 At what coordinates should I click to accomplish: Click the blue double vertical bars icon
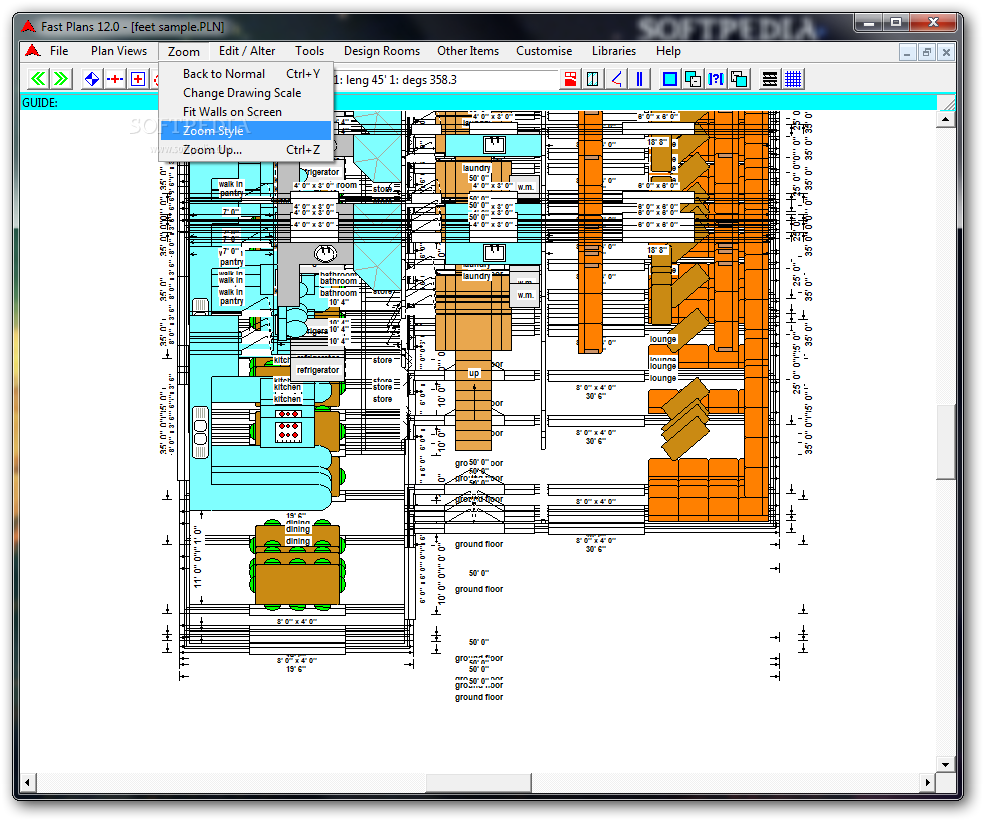[639, 79]
